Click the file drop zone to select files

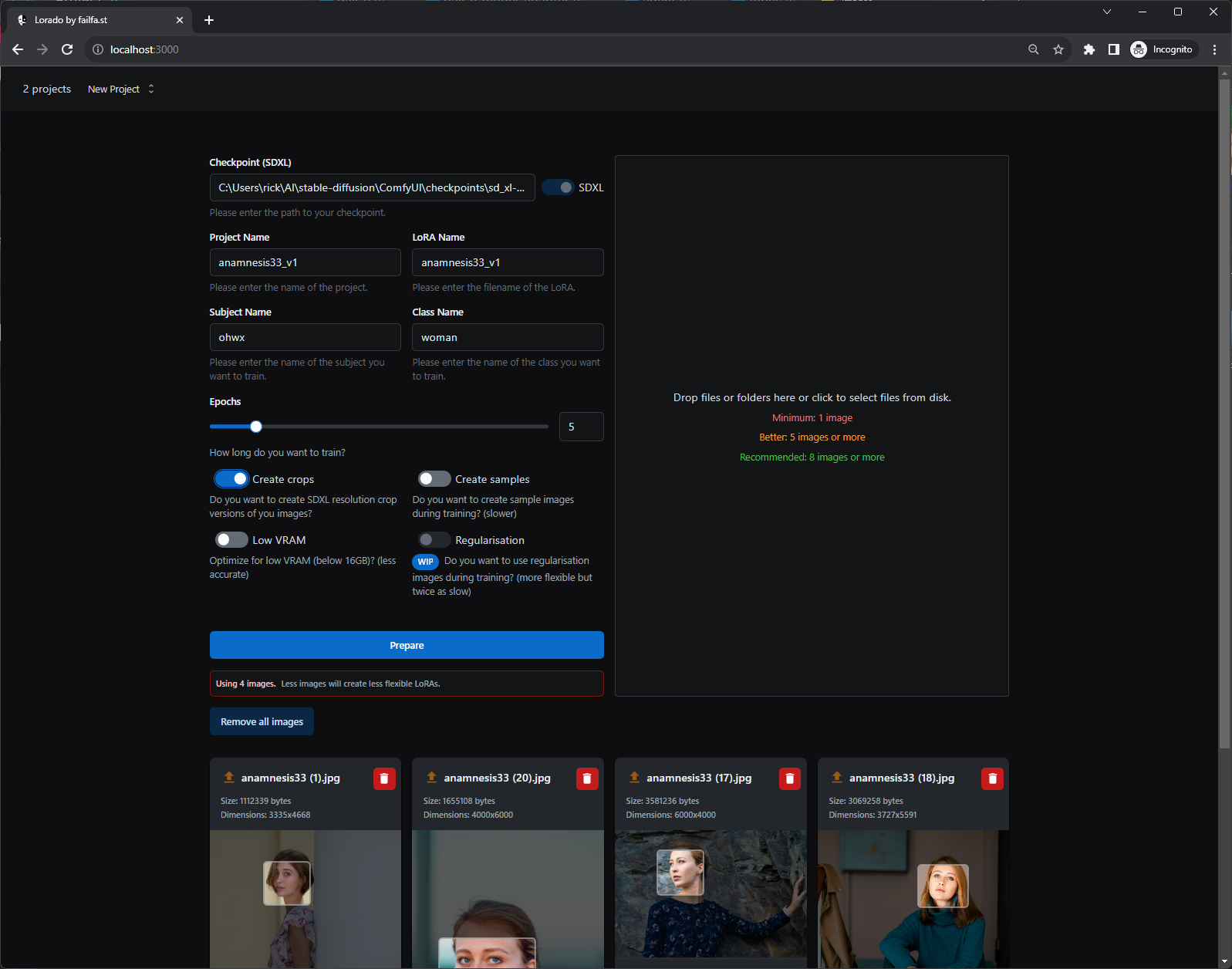812,426
